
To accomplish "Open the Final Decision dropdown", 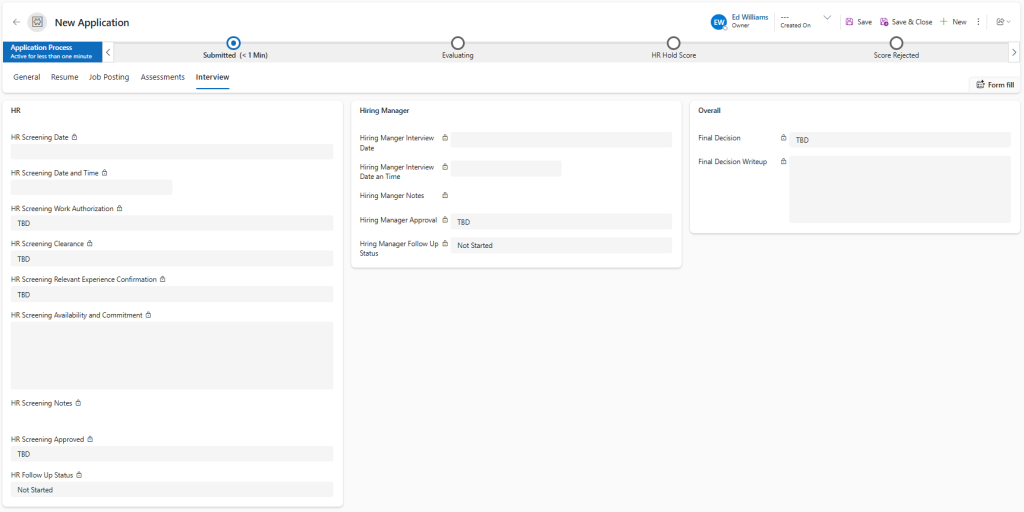I will 900,140.
